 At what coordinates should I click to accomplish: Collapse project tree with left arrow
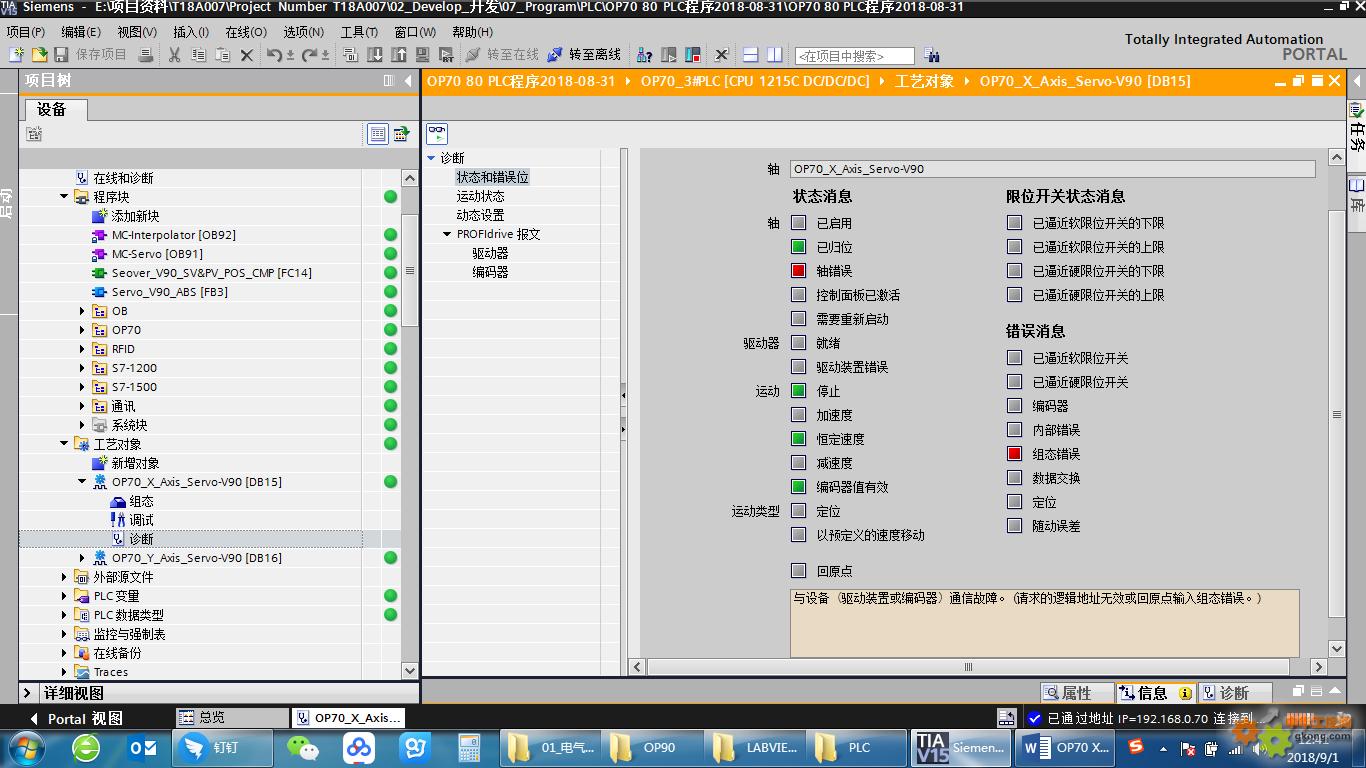coord(408,81)
